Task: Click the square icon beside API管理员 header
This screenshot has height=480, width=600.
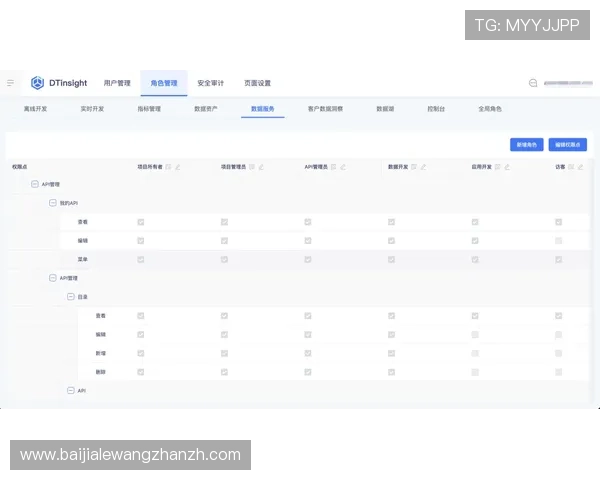Action: pos(333,167)
